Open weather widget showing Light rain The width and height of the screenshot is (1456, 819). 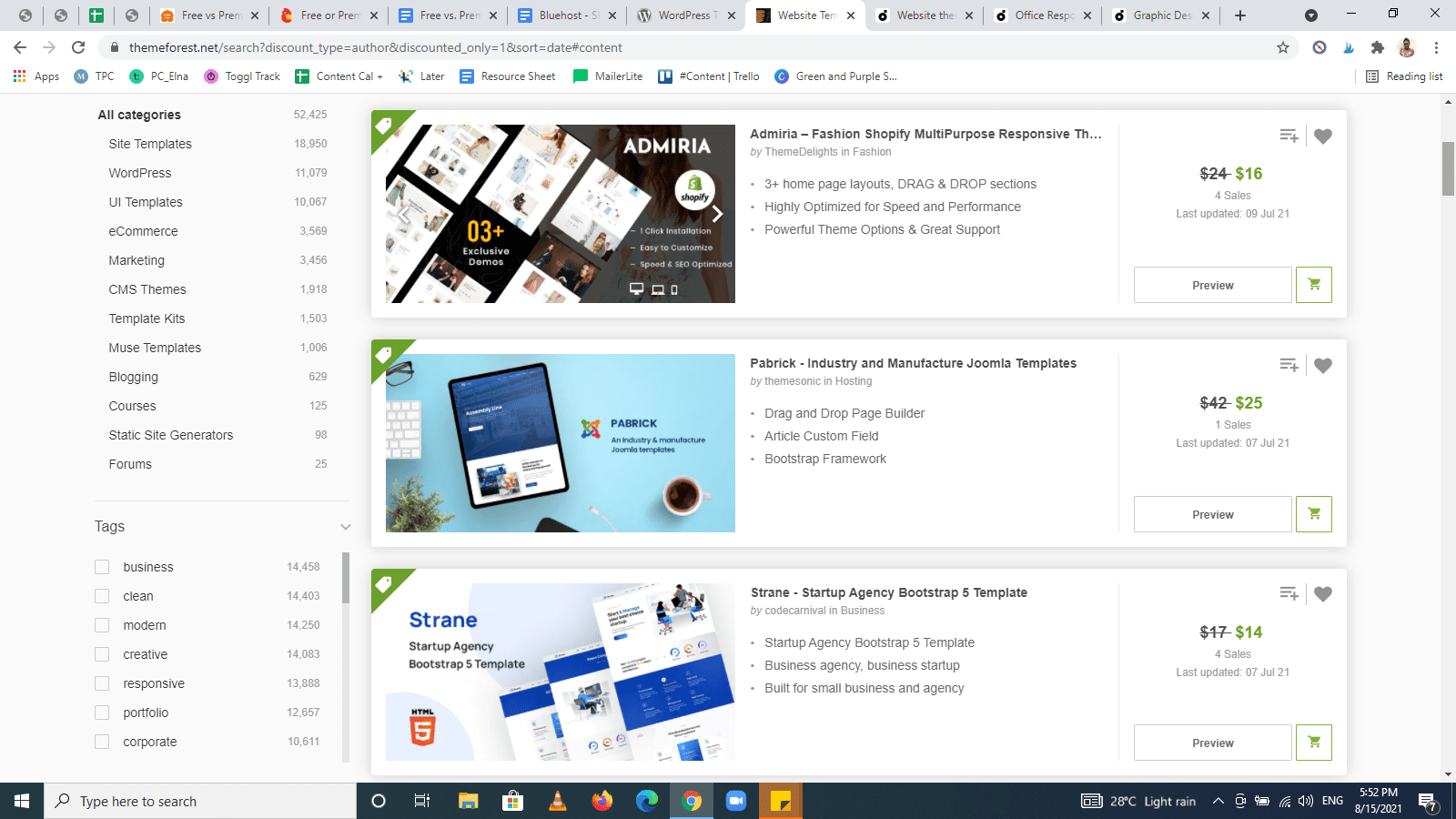(x=1138, y=801)
